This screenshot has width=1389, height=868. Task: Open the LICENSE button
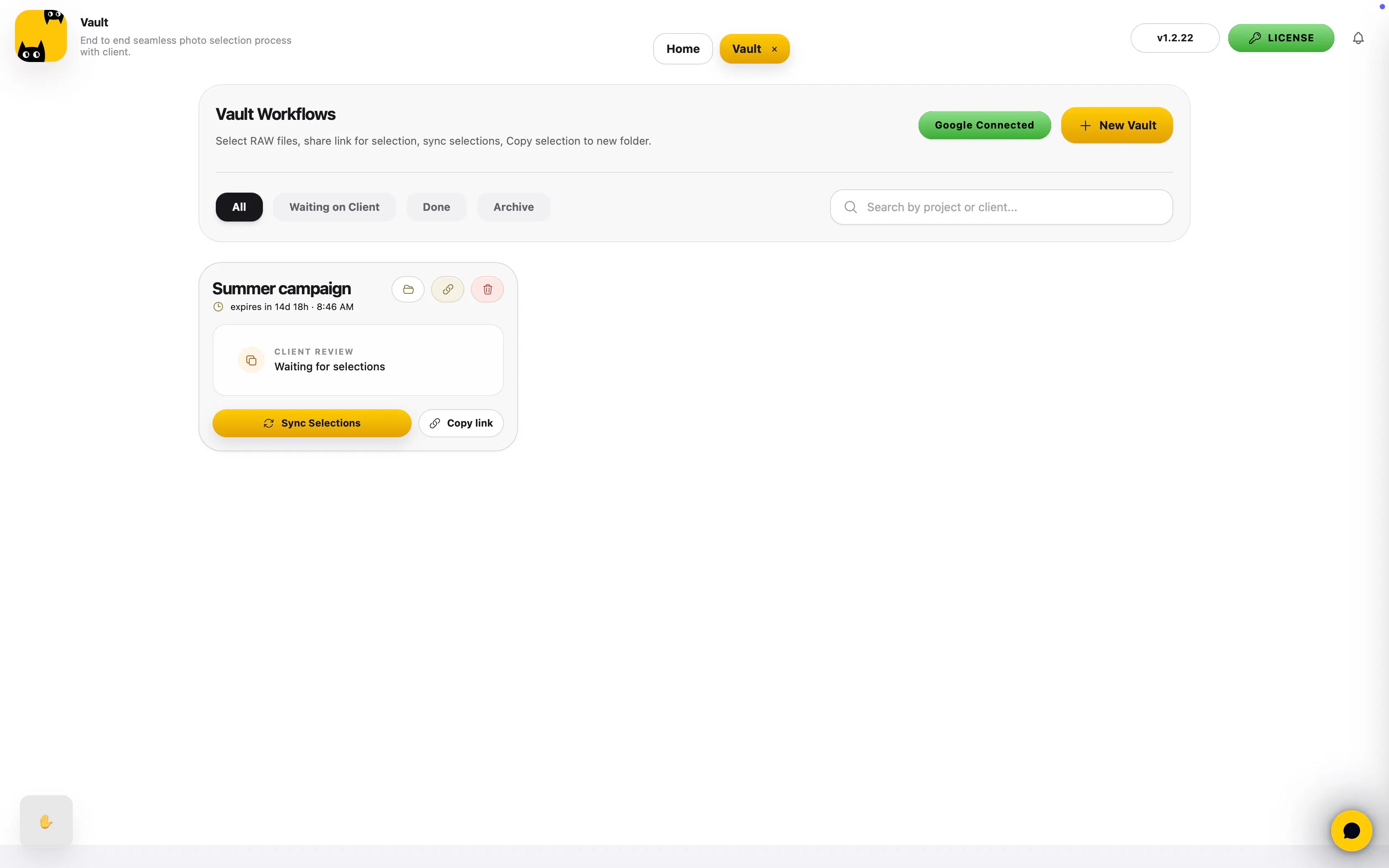[1281, 38]
